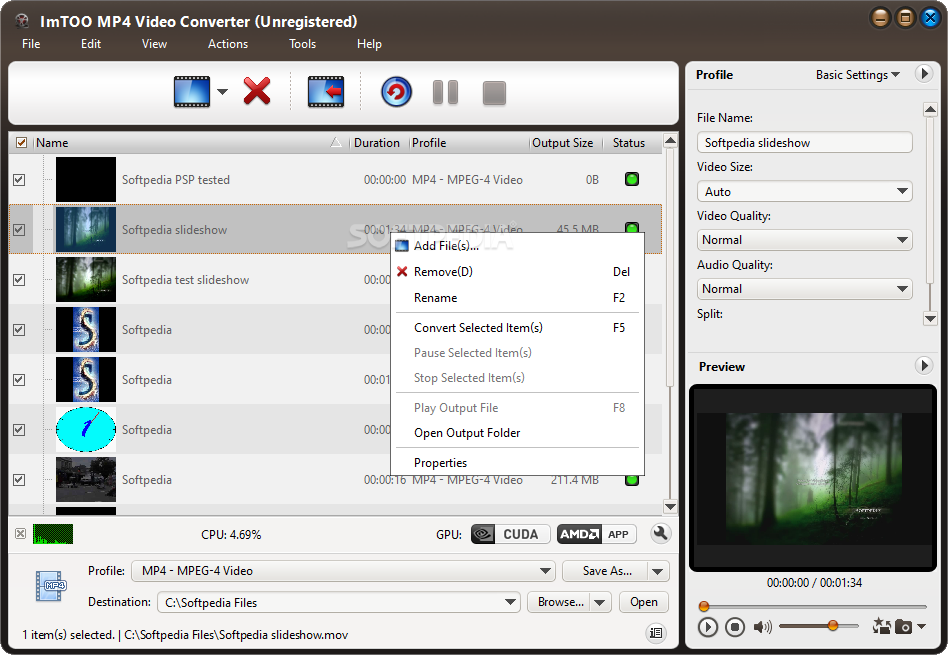948x655 pixels.
Task: Click the snapshot camera icon in preview
Action: [903, 627]
